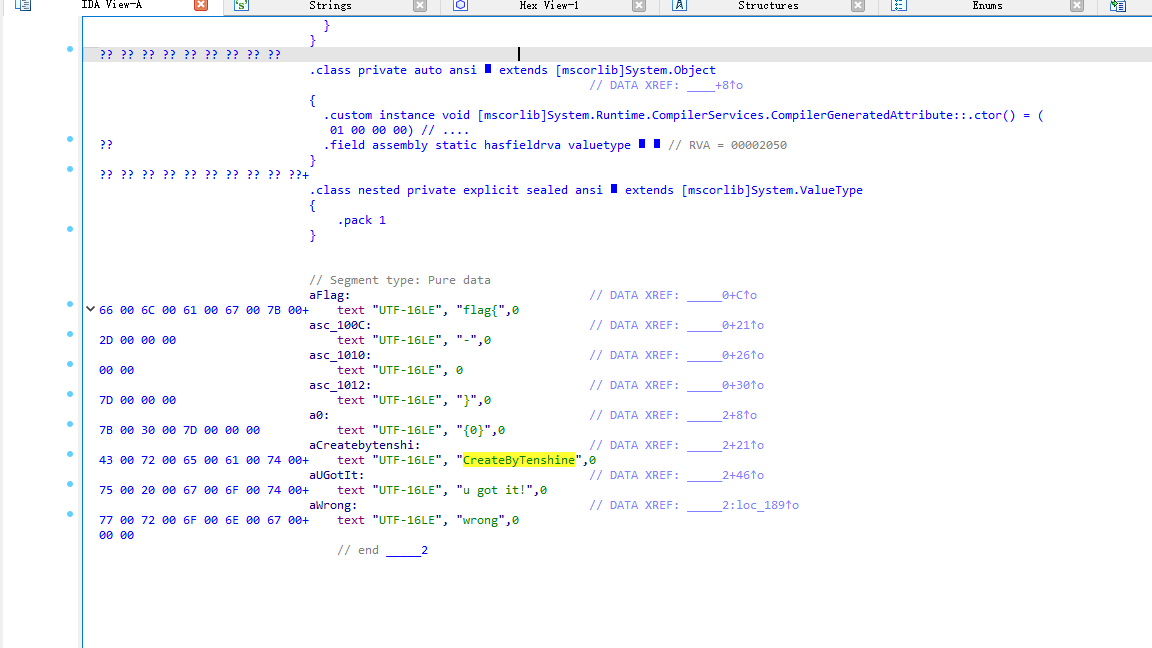Click the Structures tab icon

[x=679, y=6]
